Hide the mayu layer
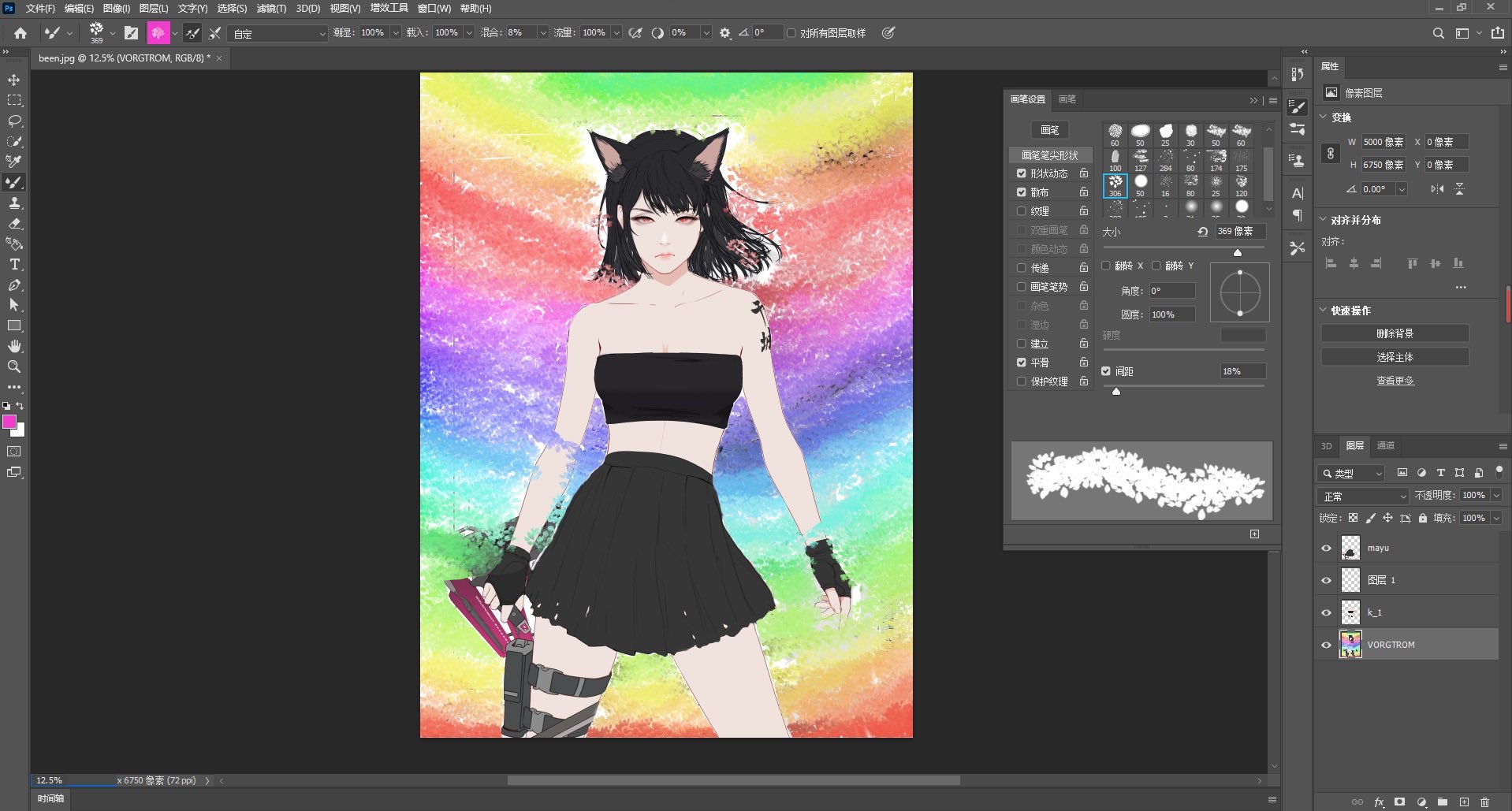The width and height of the screenshot is (1512, 811). pyautogui.click(x=1326, y=548)
